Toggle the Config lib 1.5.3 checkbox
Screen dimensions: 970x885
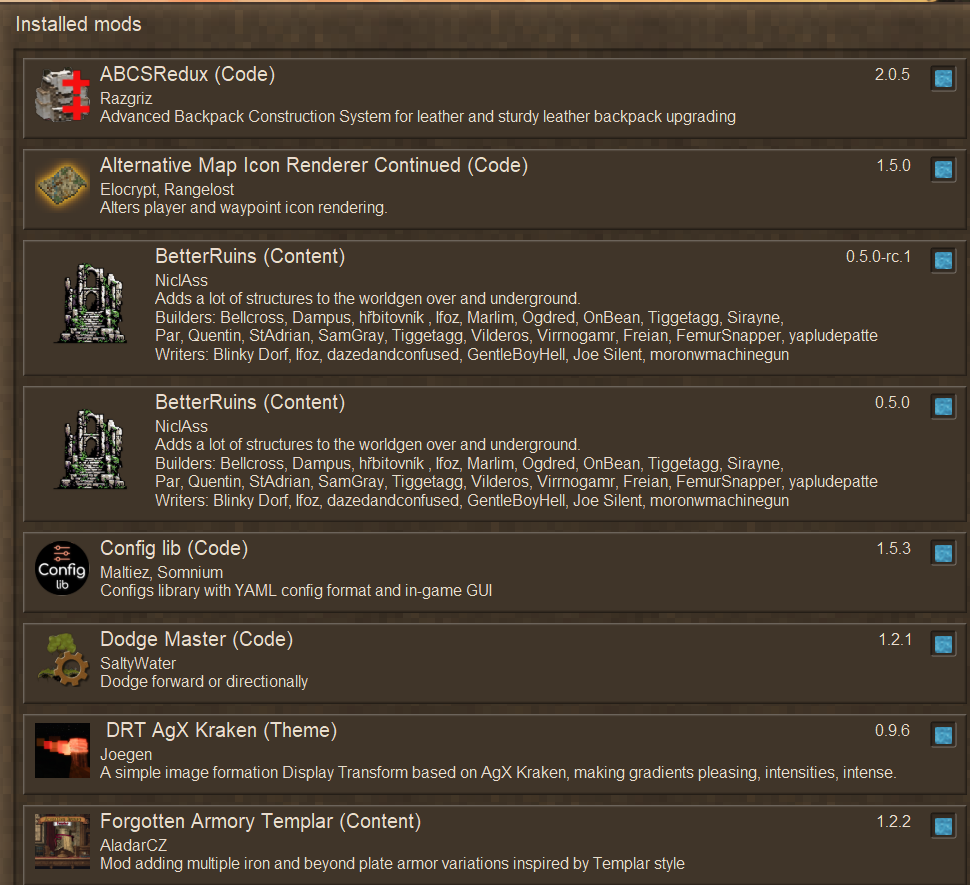click(943, 553)
